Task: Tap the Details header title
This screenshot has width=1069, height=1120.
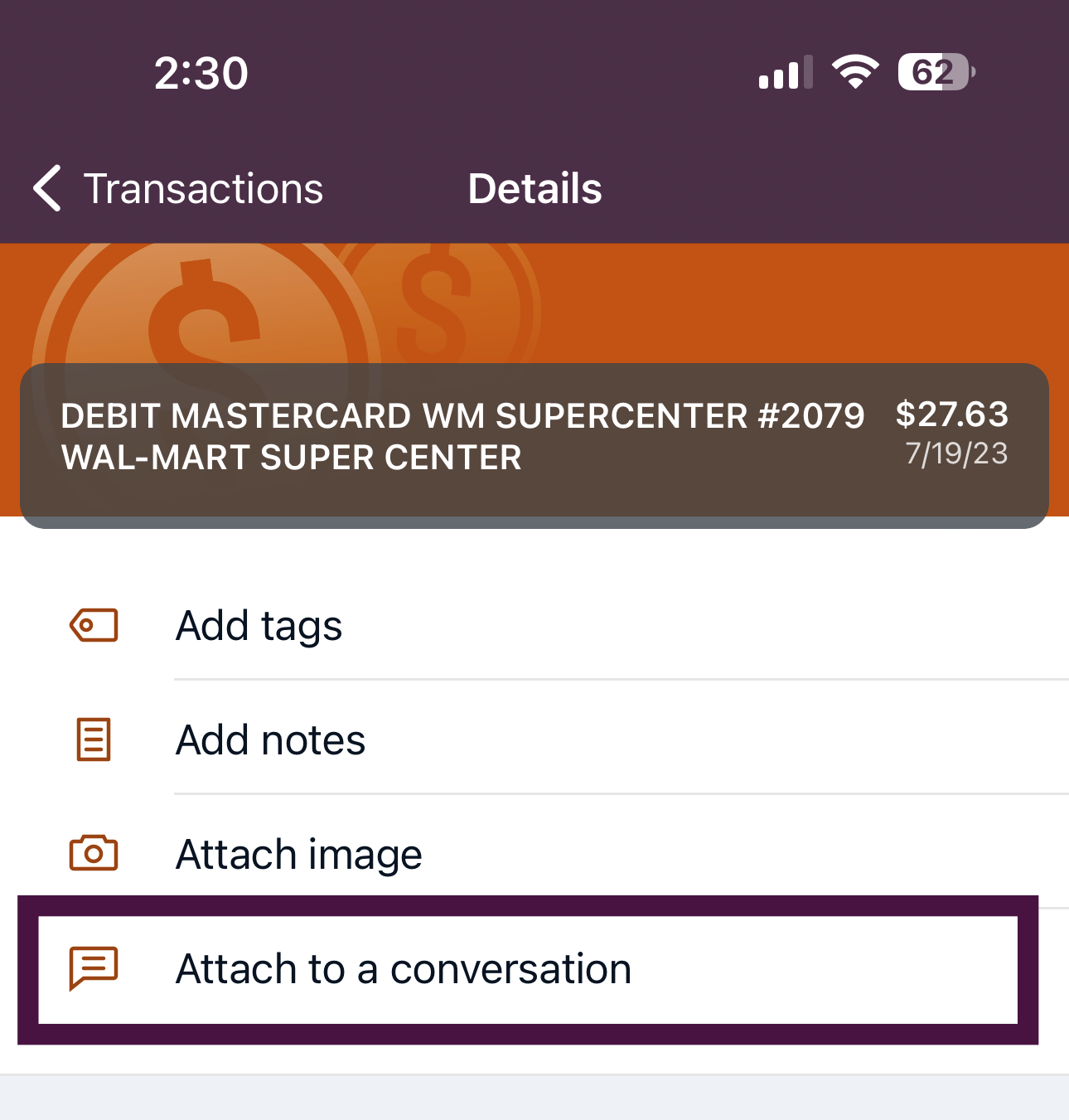Action: click(534, 188)
